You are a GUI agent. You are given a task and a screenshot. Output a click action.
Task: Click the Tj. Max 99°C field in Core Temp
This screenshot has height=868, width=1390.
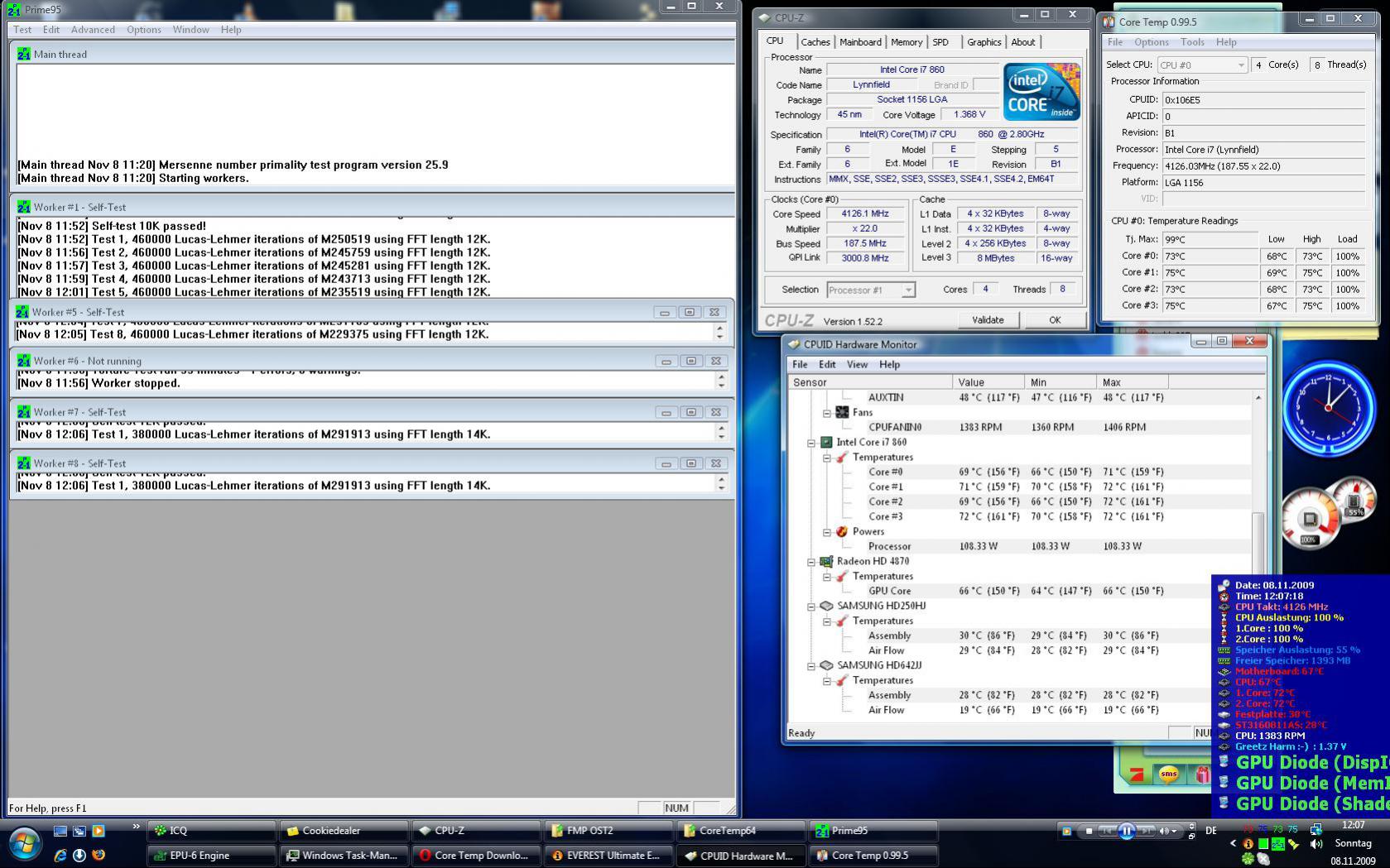click(1210, 239)
